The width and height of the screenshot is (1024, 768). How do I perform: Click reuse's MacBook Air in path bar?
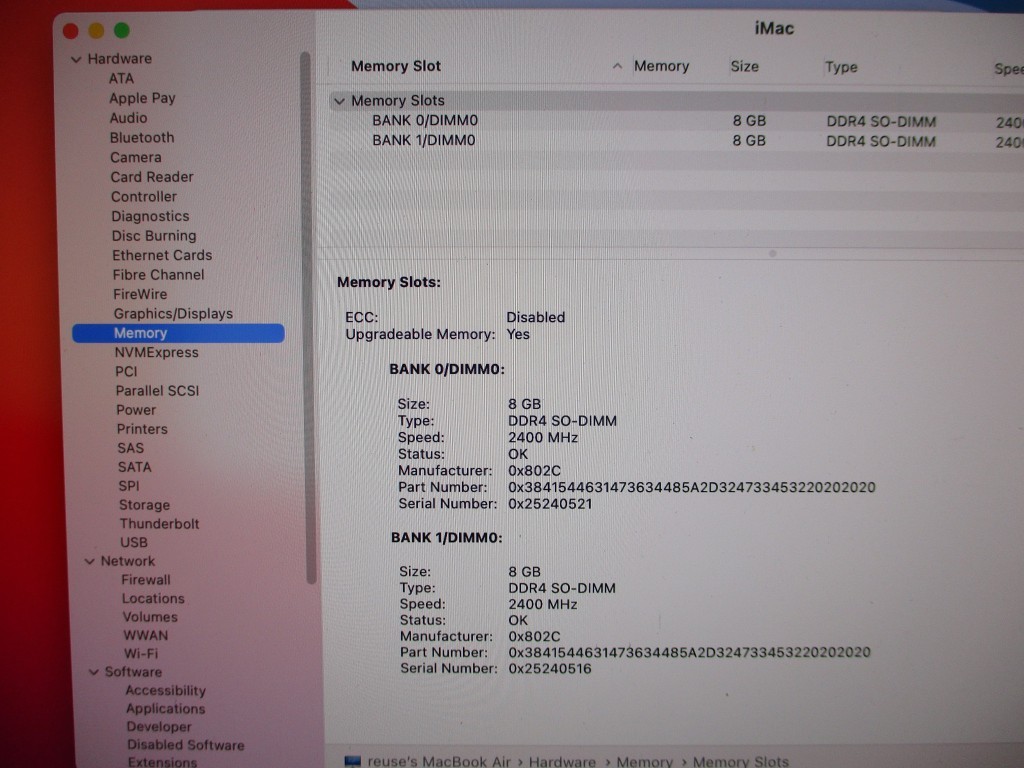pyautogui.click(x=439, y=761)
